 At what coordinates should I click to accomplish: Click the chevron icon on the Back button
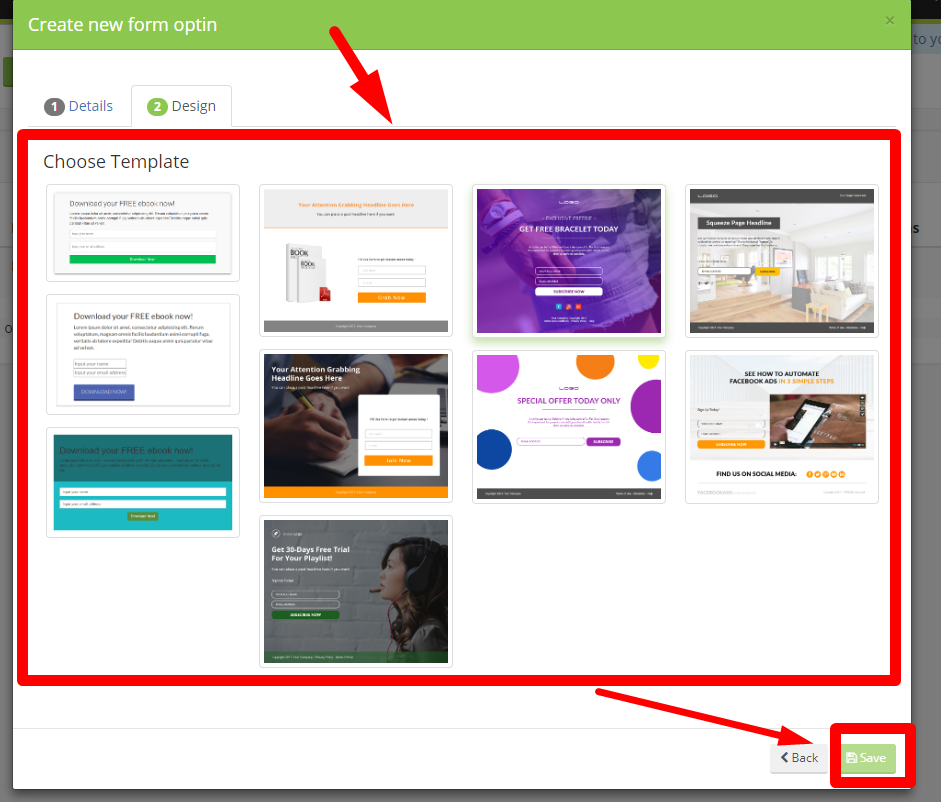[784, 757]
